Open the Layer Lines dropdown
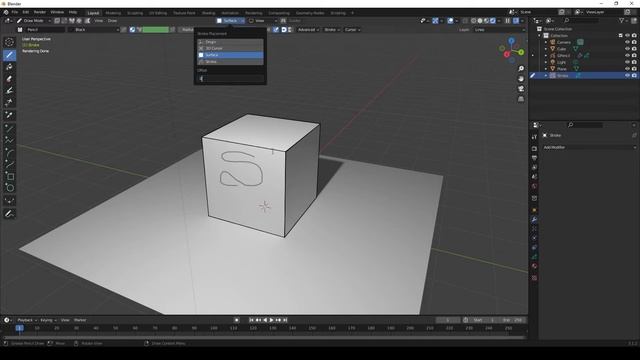 (499, 30)
